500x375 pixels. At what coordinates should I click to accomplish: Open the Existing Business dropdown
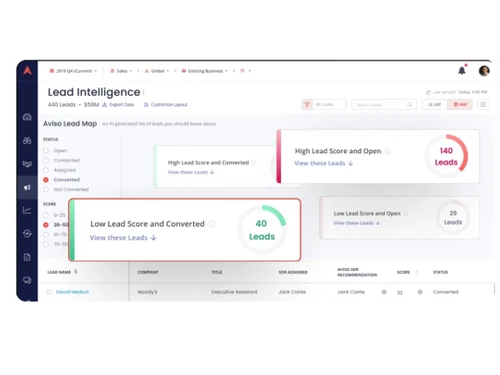[x=205, y=71]
